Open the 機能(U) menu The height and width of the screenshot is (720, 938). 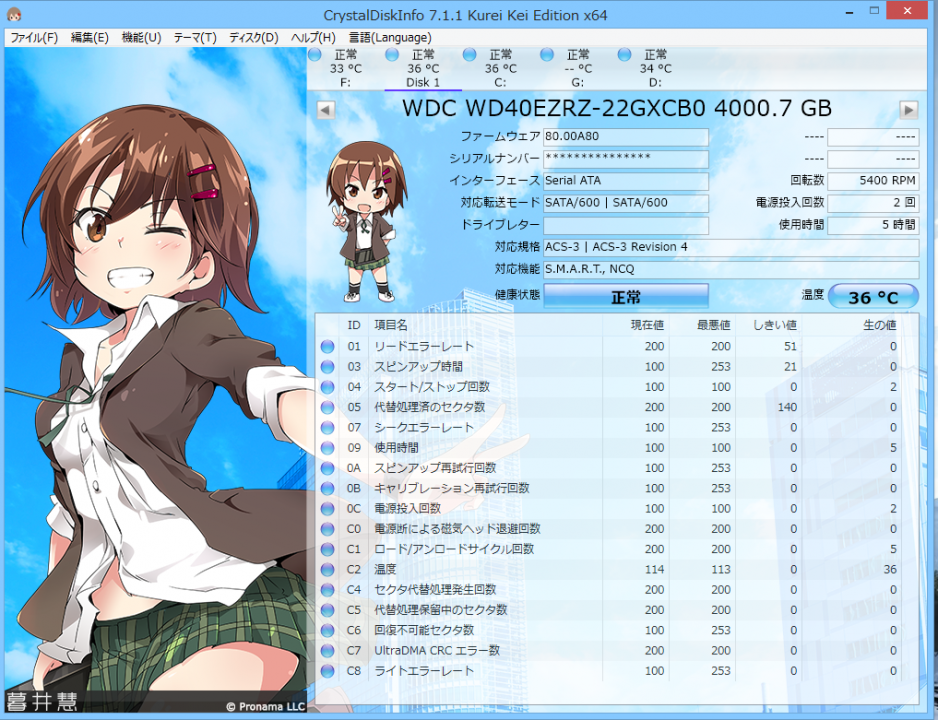(x=141, y=38)
